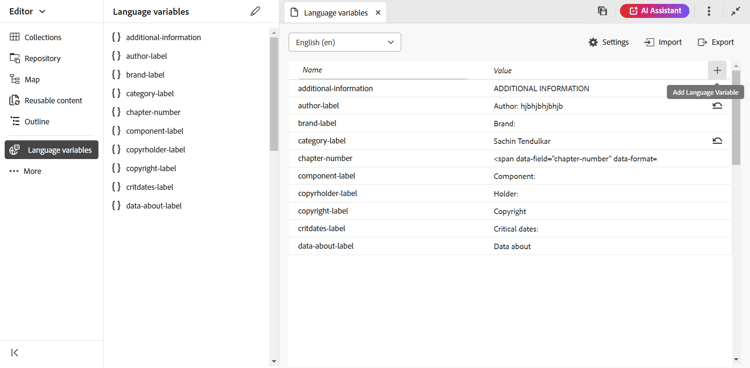
Task: Click the 'Brand:' value cell
Action: pos(504,123)
